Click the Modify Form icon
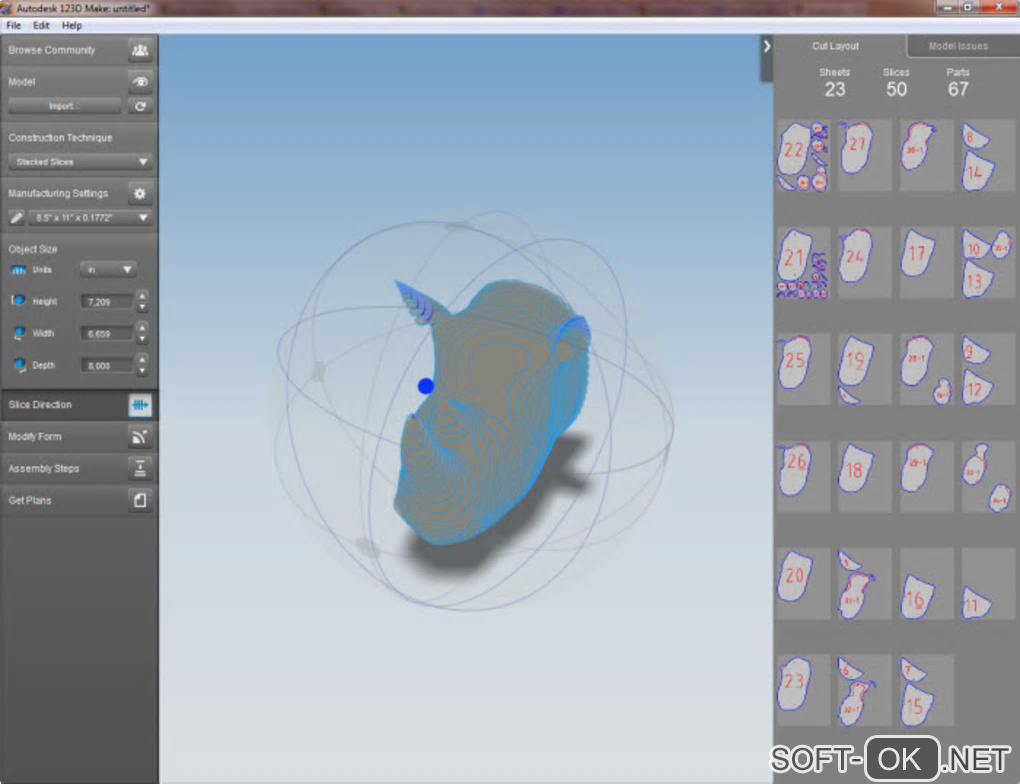The image size is (1020, 784). (140, 437)
